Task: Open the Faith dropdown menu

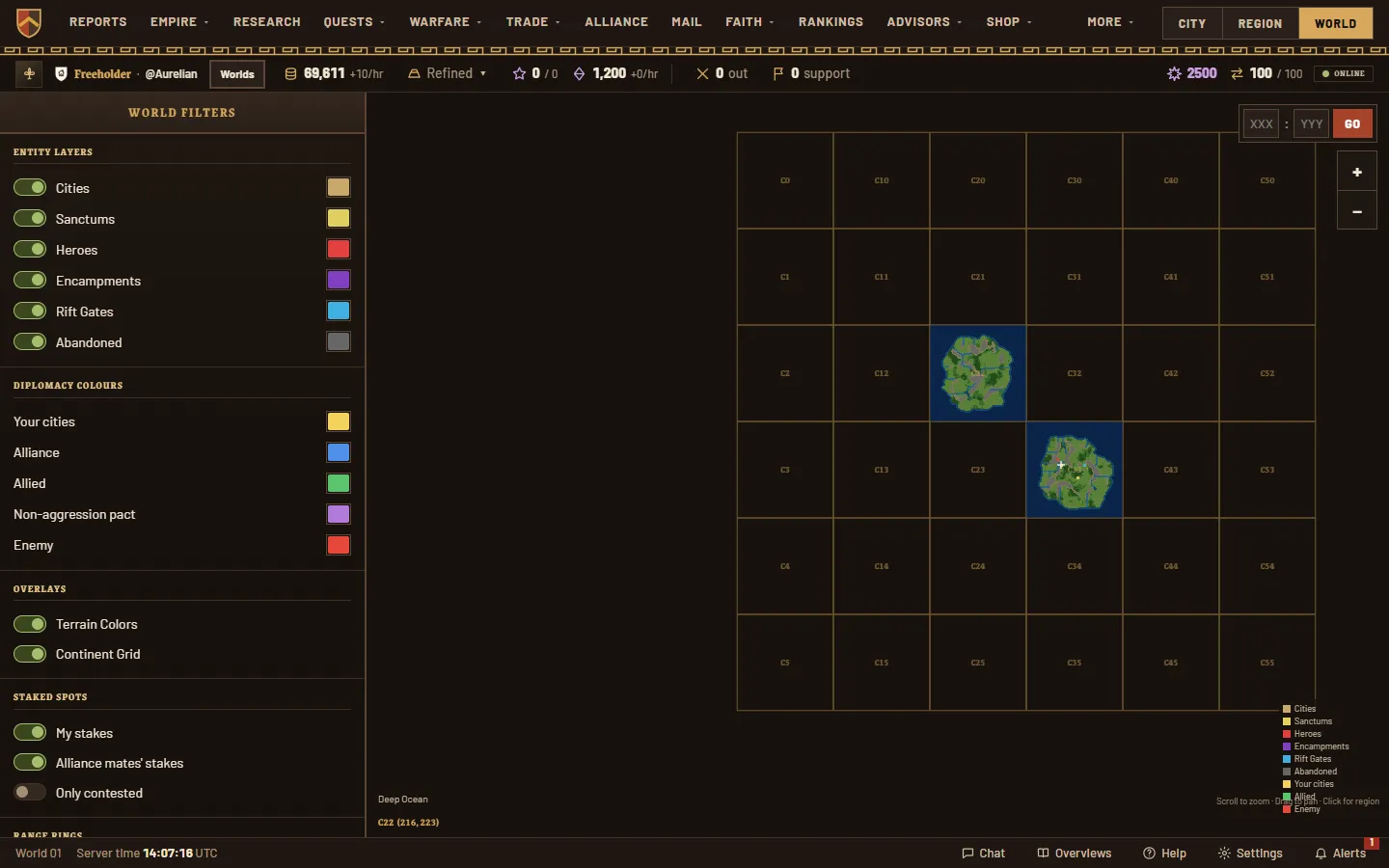Action: (749, 21)
